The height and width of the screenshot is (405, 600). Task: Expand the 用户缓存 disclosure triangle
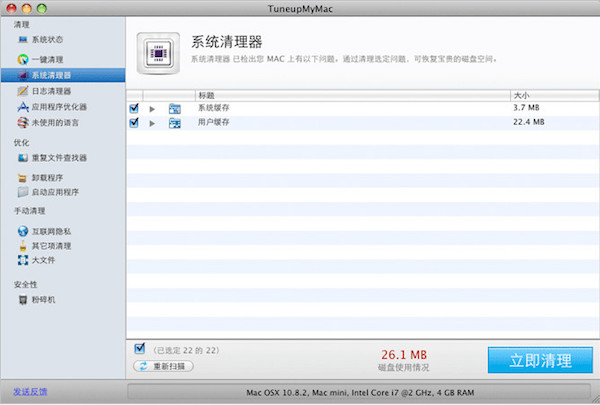tap(152, 124)
